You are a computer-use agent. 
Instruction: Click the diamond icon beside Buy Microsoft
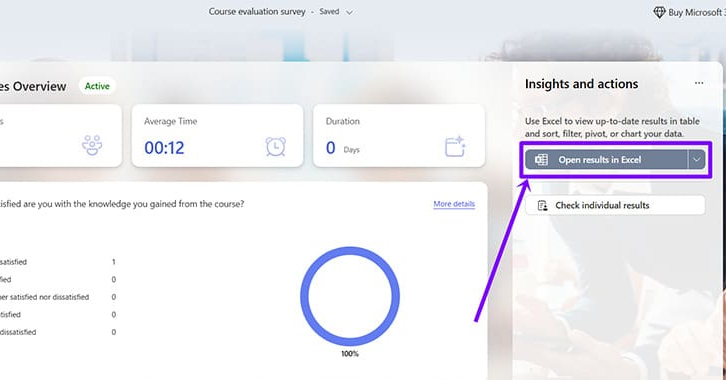tap(659, 12)
